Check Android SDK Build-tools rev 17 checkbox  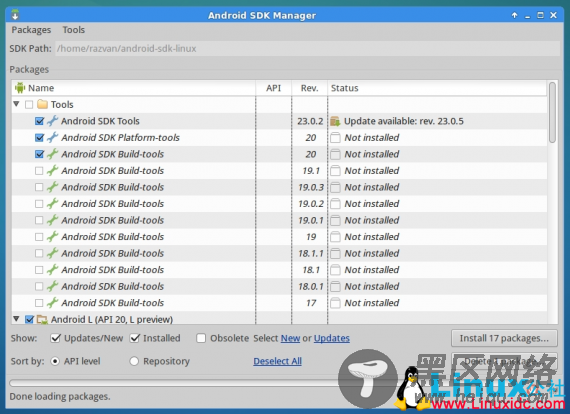coord(39,303)
